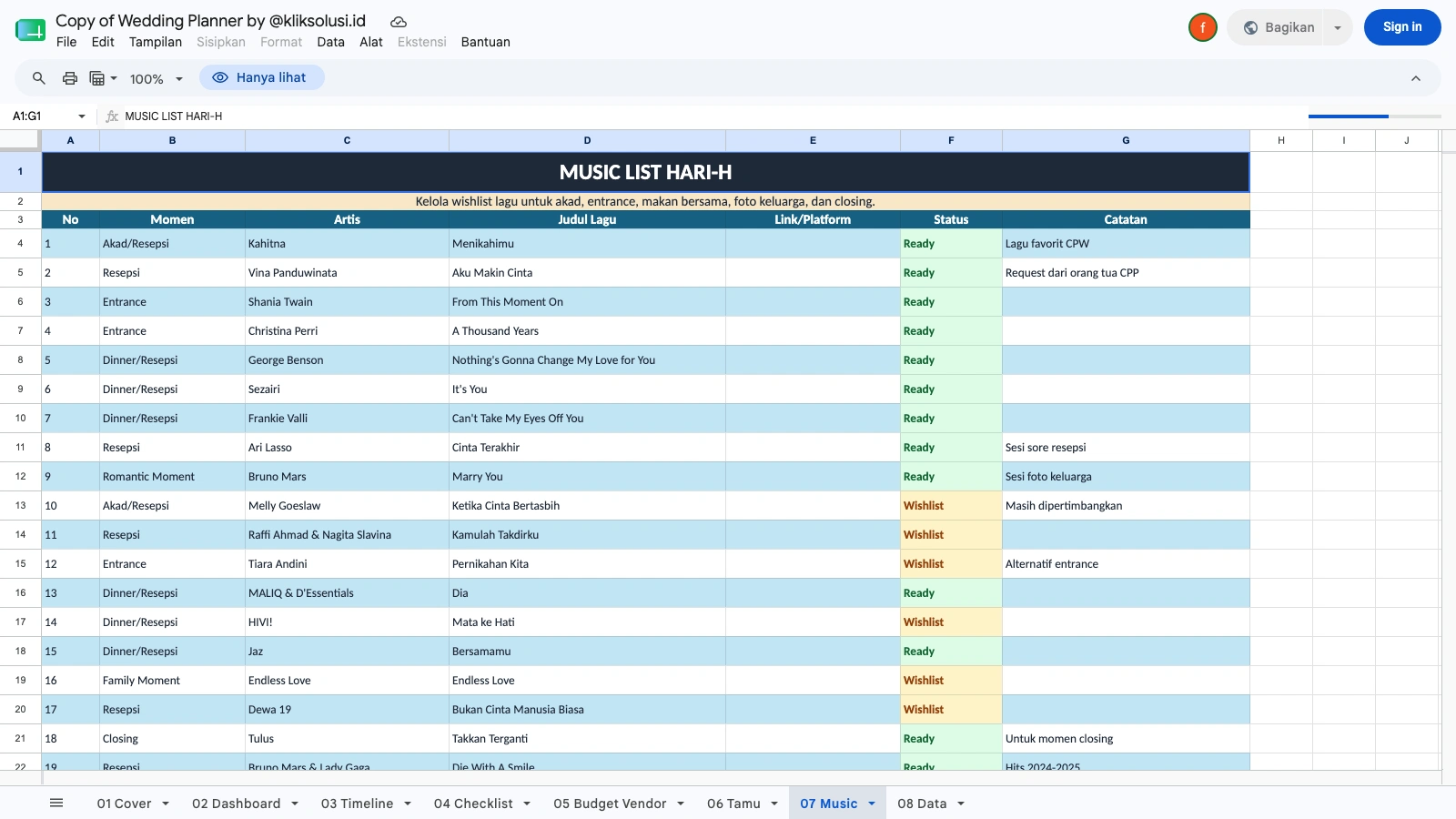Select column H header
The width and height of the screenshot is (1456, 819).
pyautogui.click(x=1281, y=140)
